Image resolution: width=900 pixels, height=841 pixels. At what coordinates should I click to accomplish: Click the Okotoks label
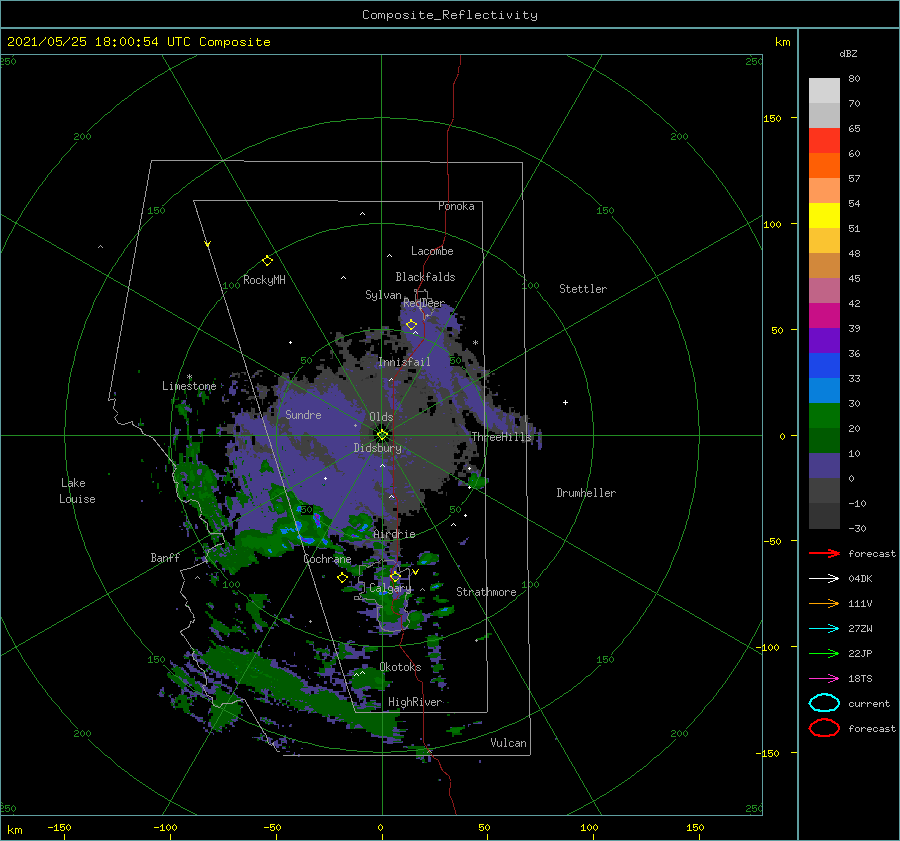point(400,667)
